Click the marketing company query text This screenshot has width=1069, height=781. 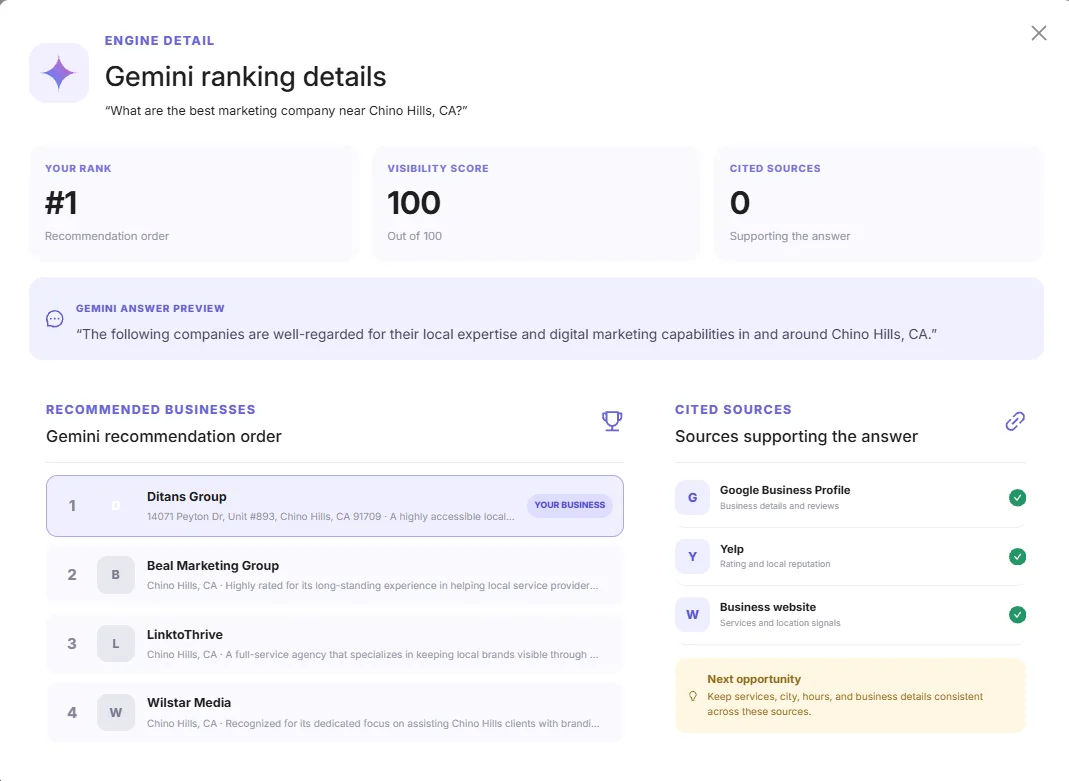(286, 110)
